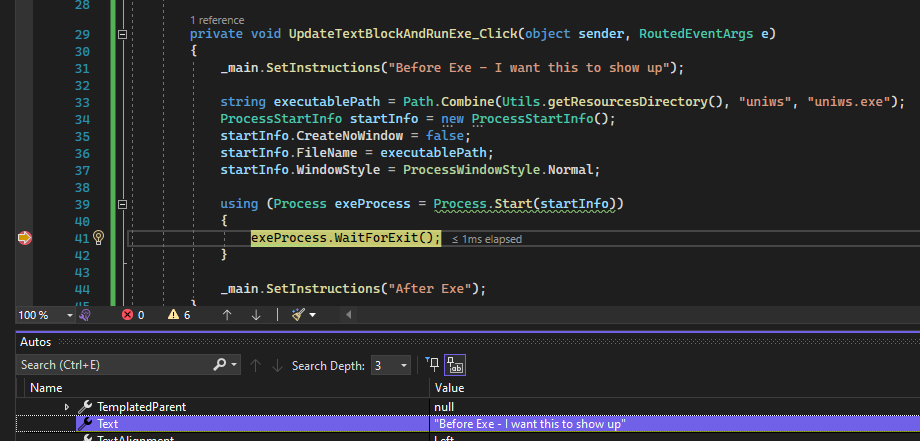The height and width of the screenshot is (441, 920).
Task: Click line number 44 in the gutter
Action: (x=83, y=289)
